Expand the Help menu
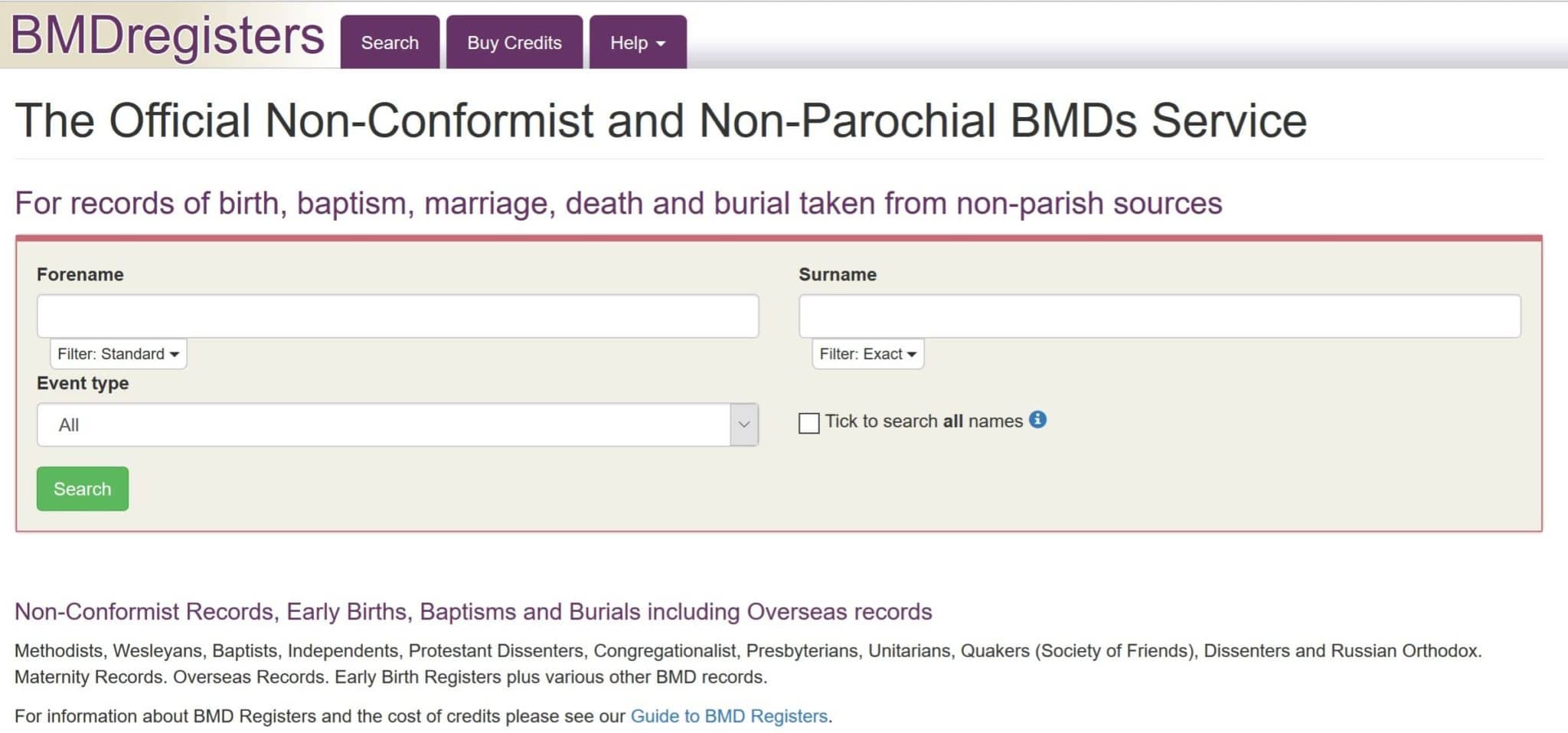This screenshot has height=733, width=1568. (638, 42)
